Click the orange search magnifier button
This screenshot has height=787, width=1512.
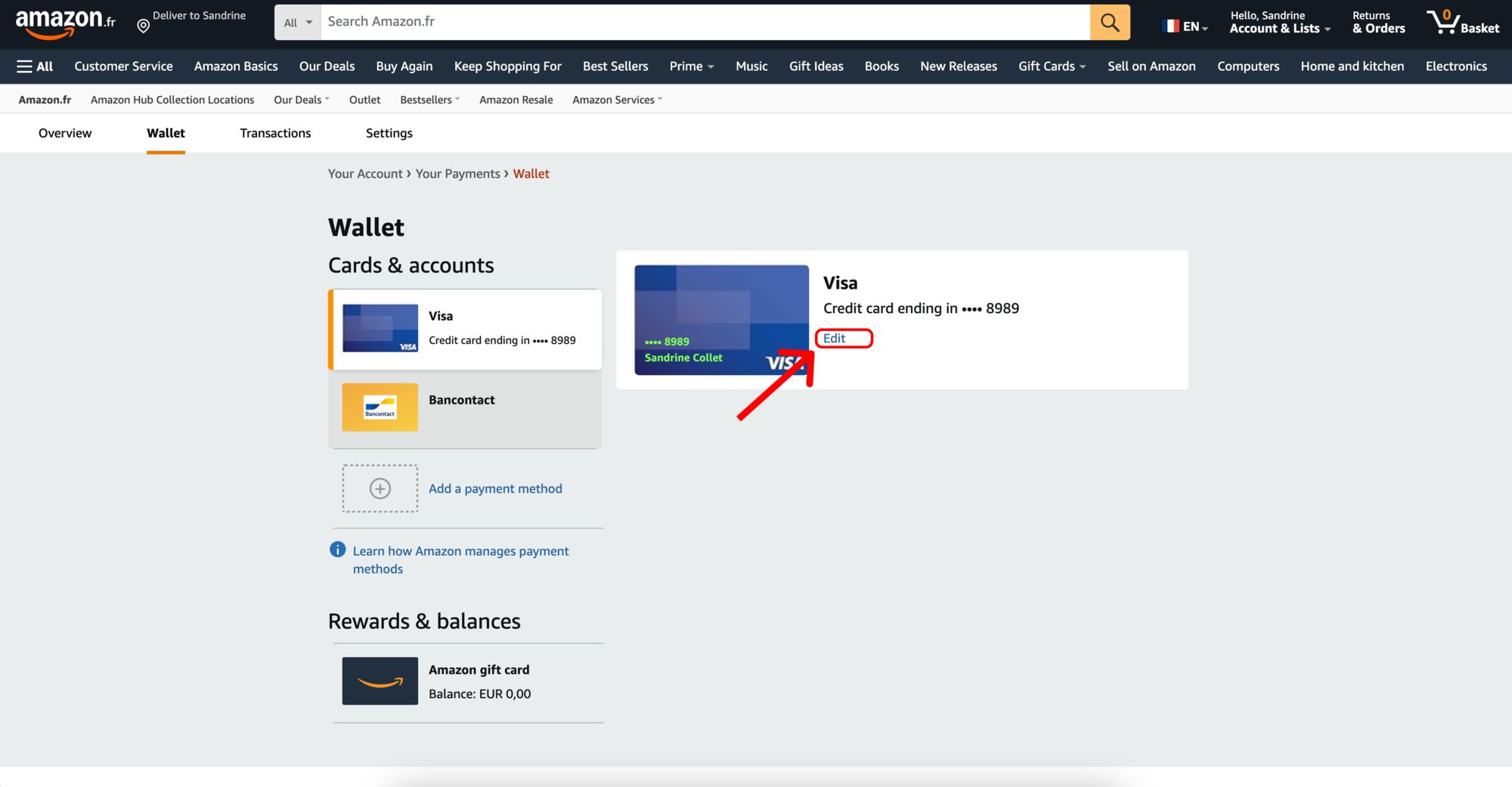1110,22
